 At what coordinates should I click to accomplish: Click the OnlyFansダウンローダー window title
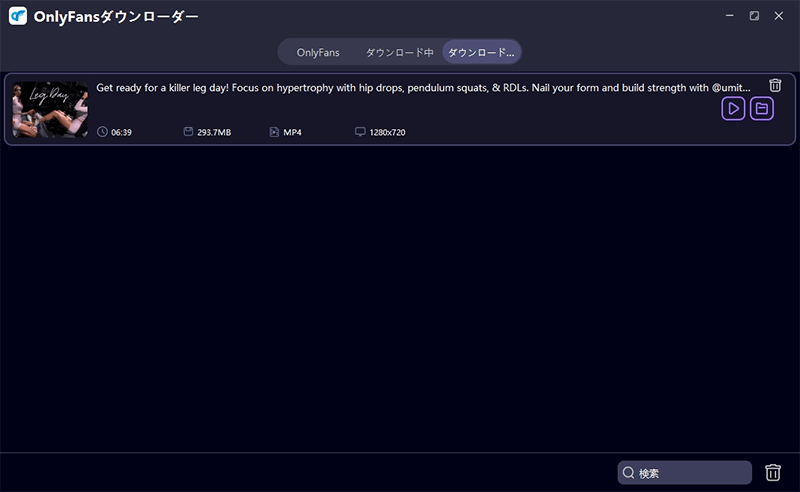point(115,17)
